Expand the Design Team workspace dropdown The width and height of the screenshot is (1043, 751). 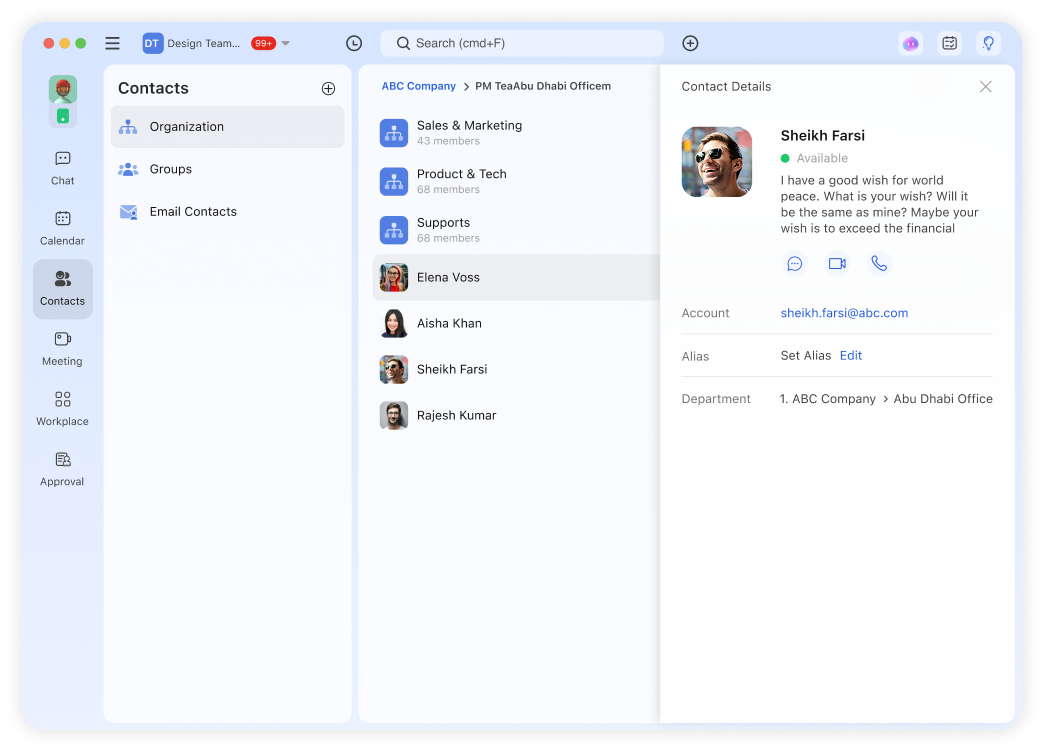[x=286, y=43]
